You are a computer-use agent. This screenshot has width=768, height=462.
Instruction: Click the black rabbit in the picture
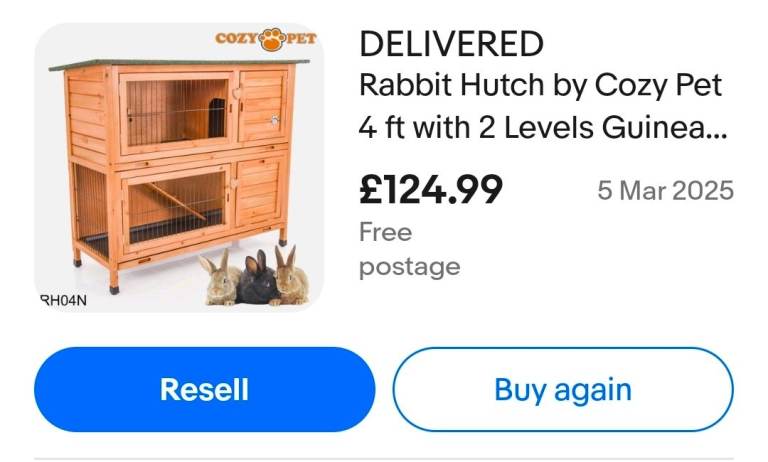[257, 280]
